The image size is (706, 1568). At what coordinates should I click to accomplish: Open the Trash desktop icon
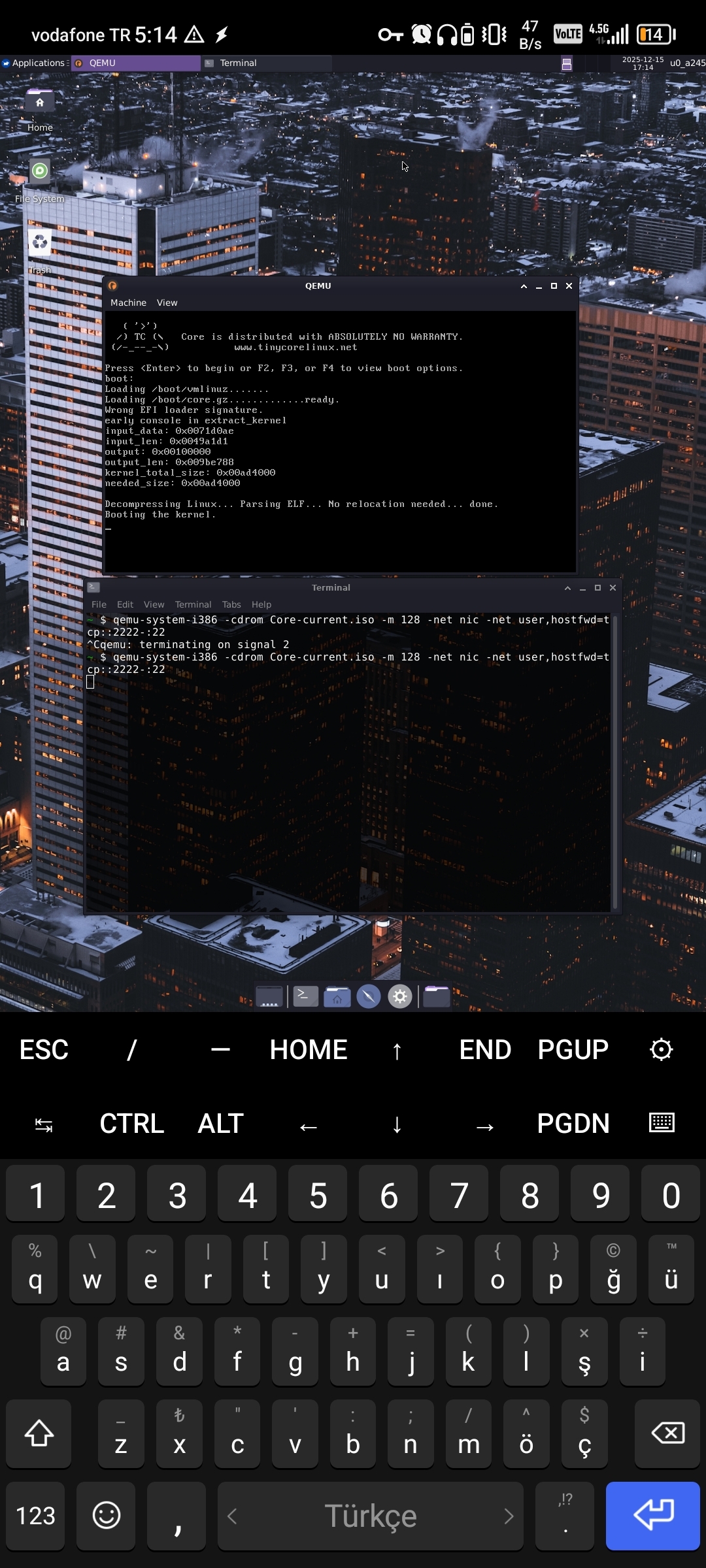coord(40,243)
